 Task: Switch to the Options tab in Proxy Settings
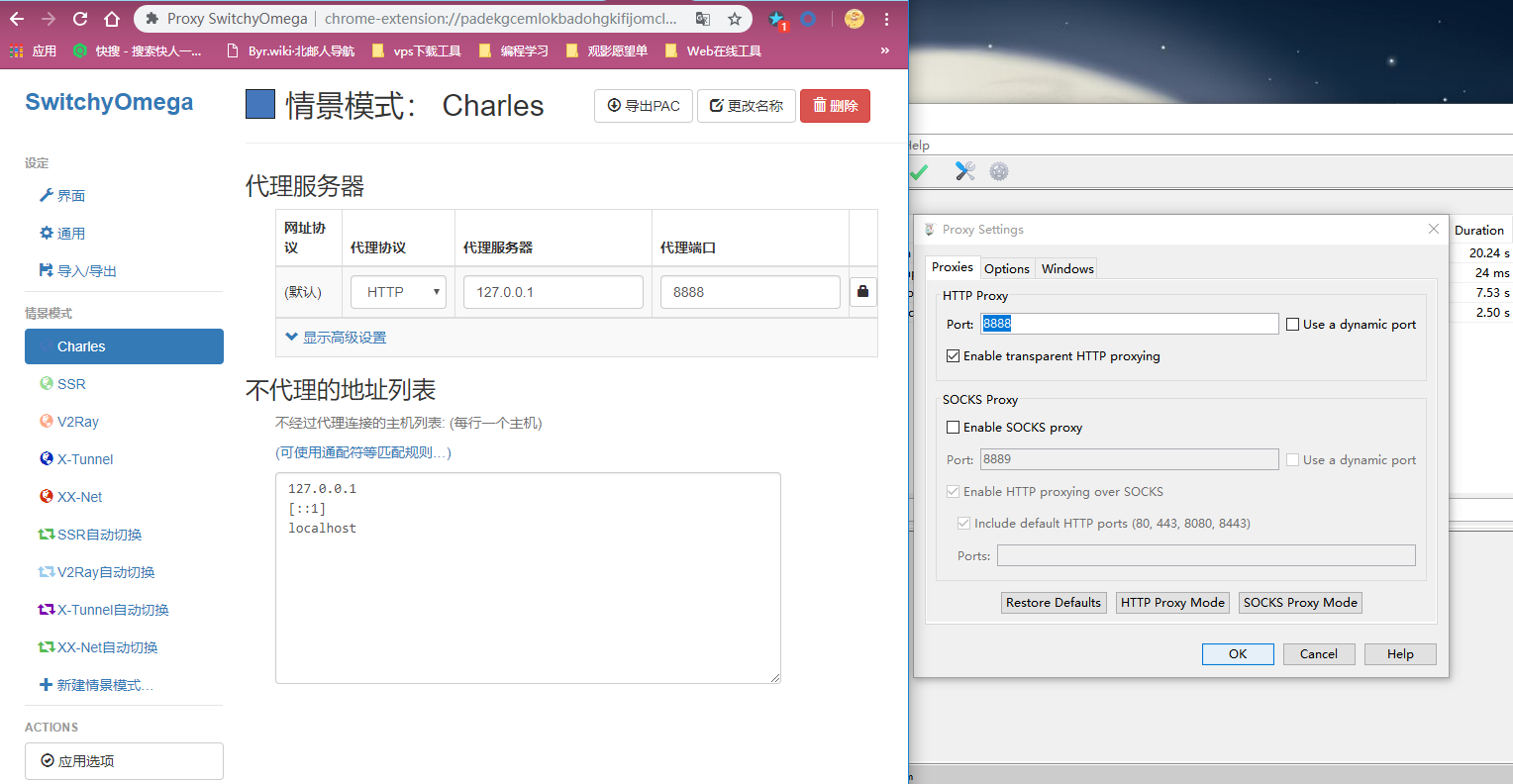1007,268
